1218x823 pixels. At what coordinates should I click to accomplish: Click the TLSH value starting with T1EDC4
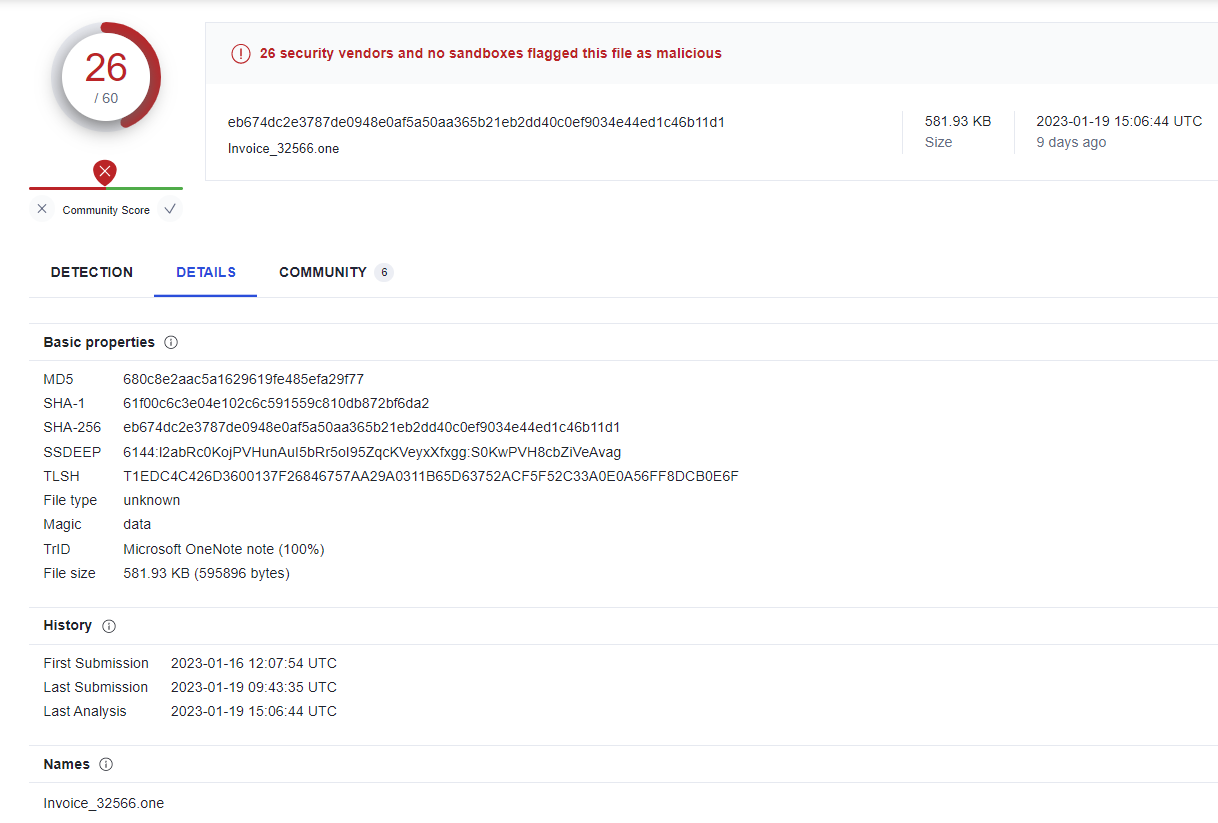(x=431, y=476)
